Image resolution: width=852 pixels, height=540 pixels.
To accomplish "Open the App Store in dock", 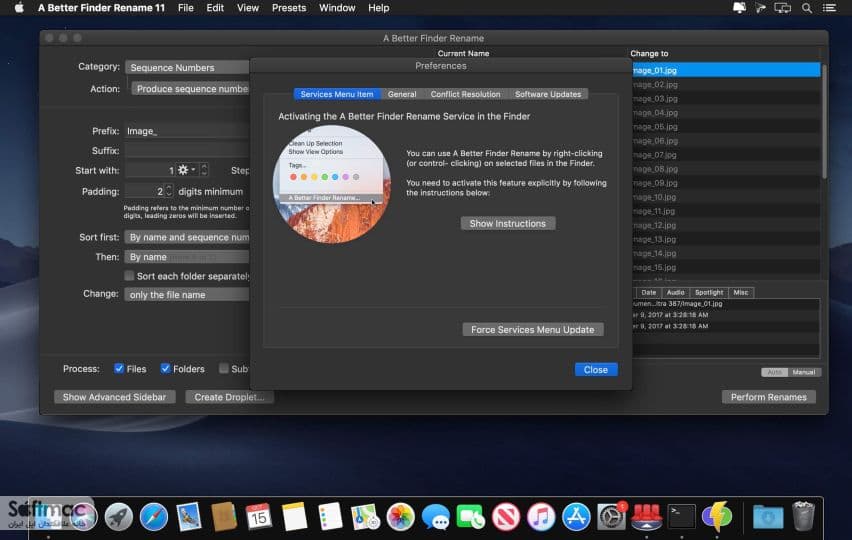I will (x=576, y=516).
